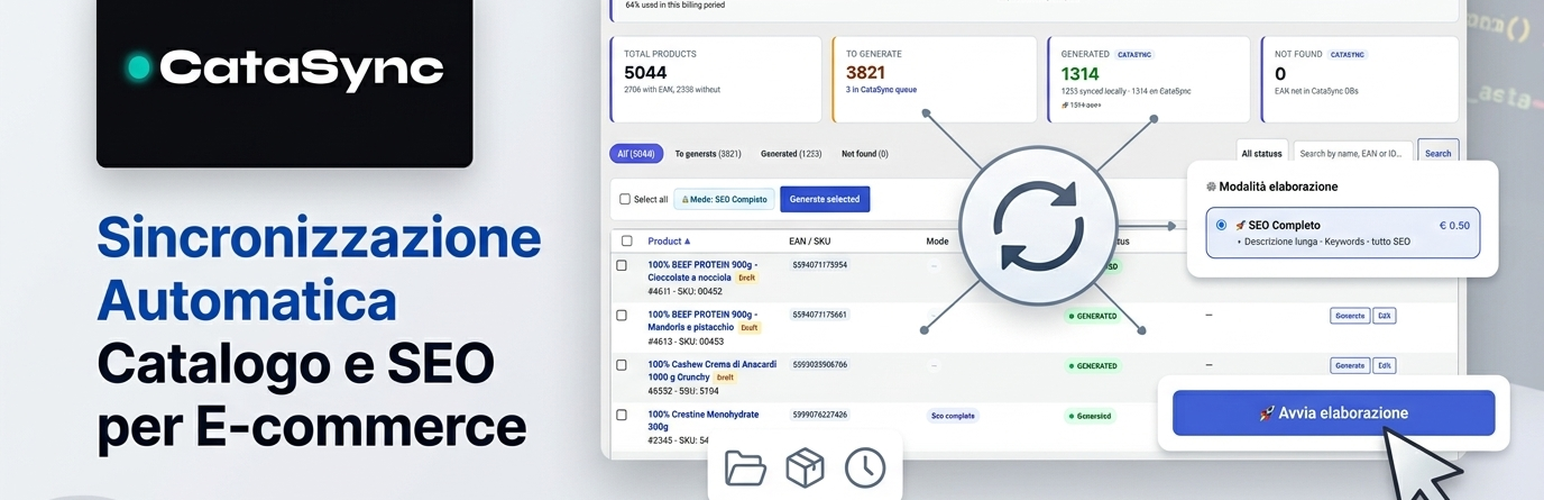Select the SEO Completo radio option
1544x500 pixels.
(x=1221, y=225)
